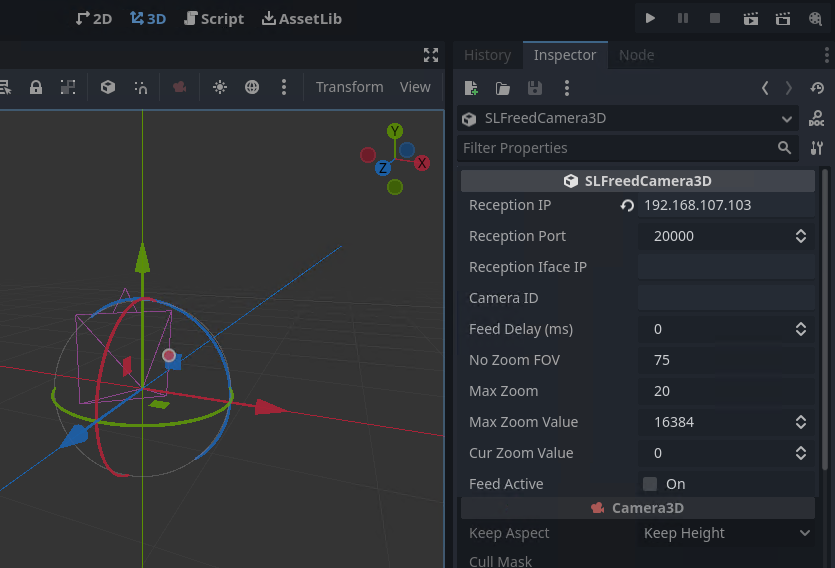Lock the selected node
Viewport: 835px width, 568px height.
[x=36, y=87]
